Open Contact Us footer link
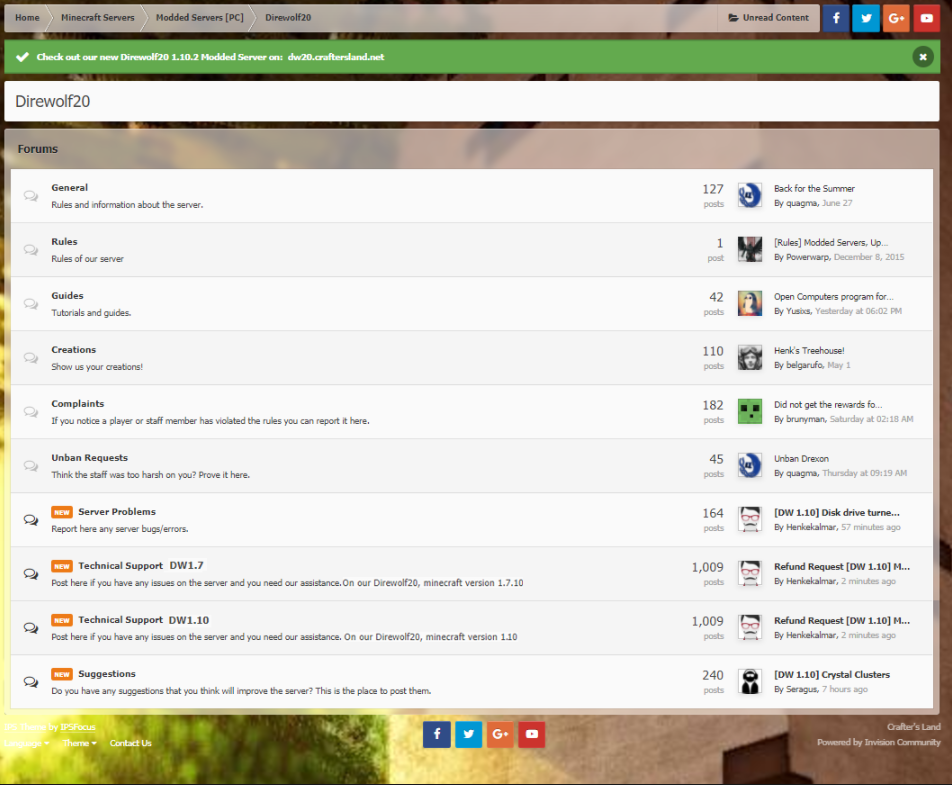 (x=131, y=743)
